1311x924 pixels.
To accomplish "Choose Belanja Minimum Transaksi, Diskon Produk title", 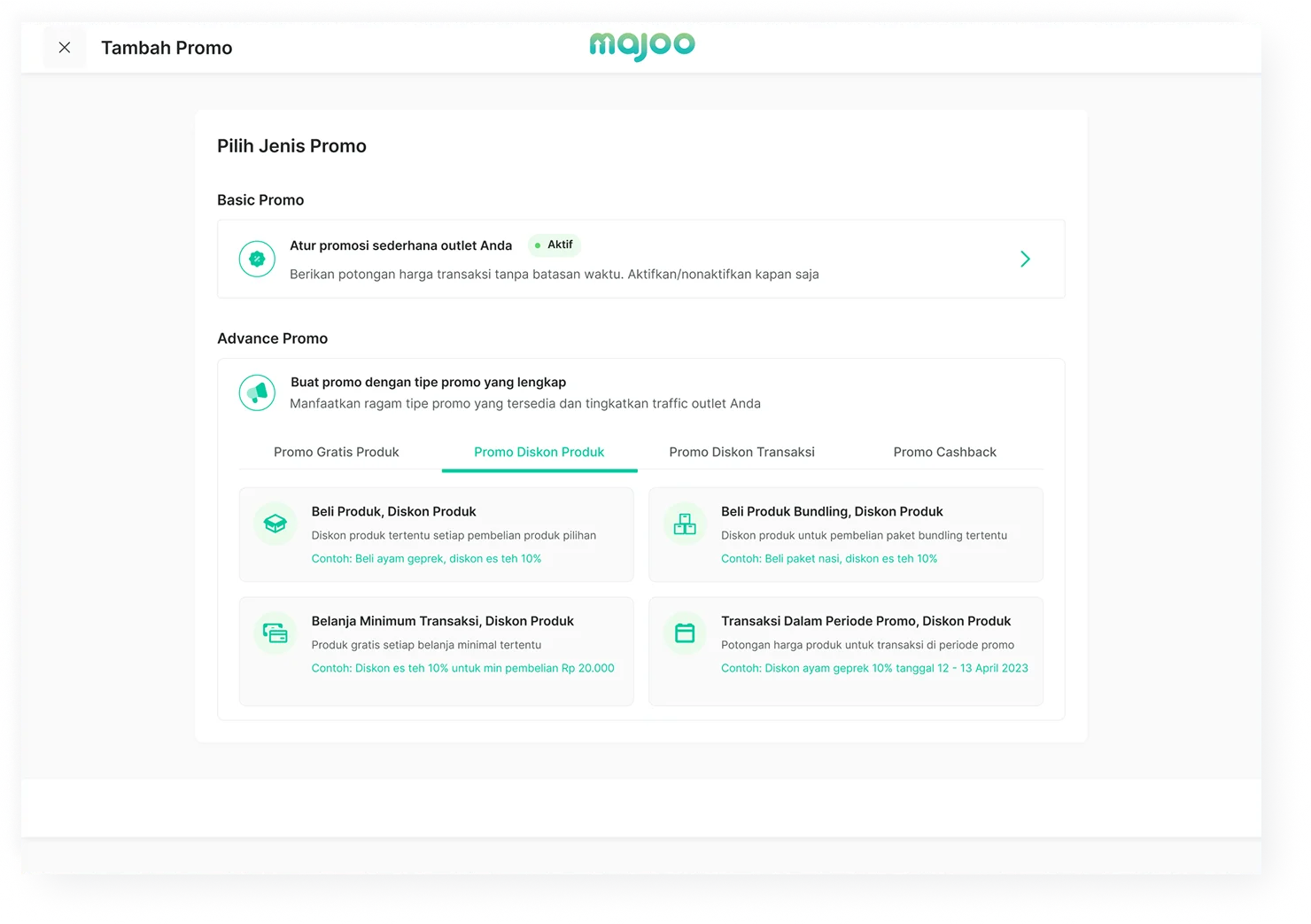I will (x=443, y=621).
